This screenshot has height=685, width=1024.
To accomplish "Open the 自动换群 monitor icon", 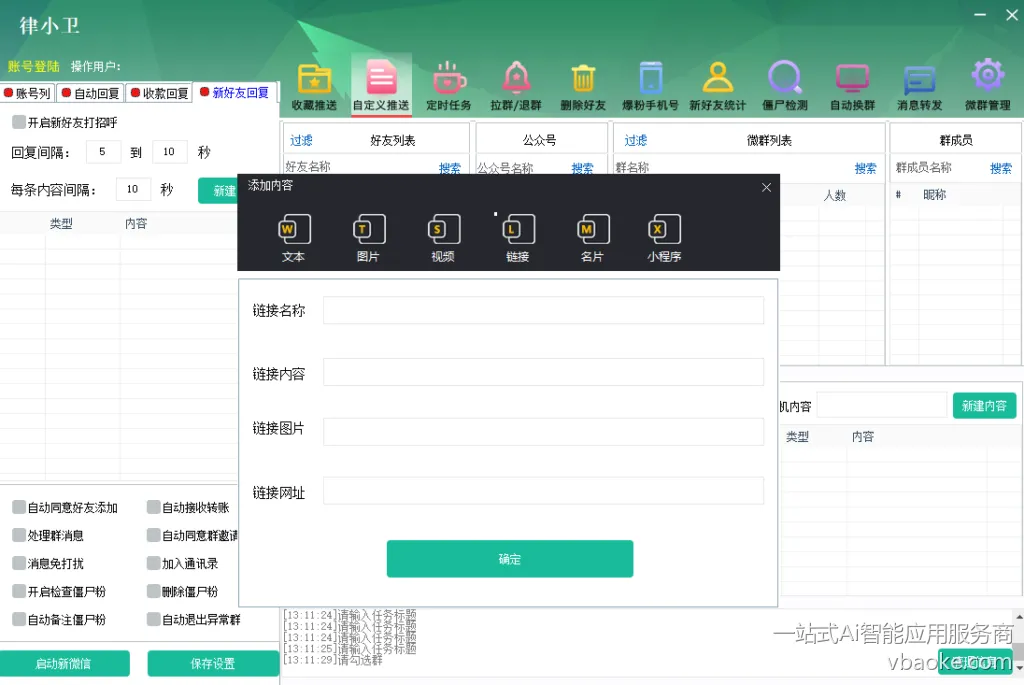I will coord(852,87).
